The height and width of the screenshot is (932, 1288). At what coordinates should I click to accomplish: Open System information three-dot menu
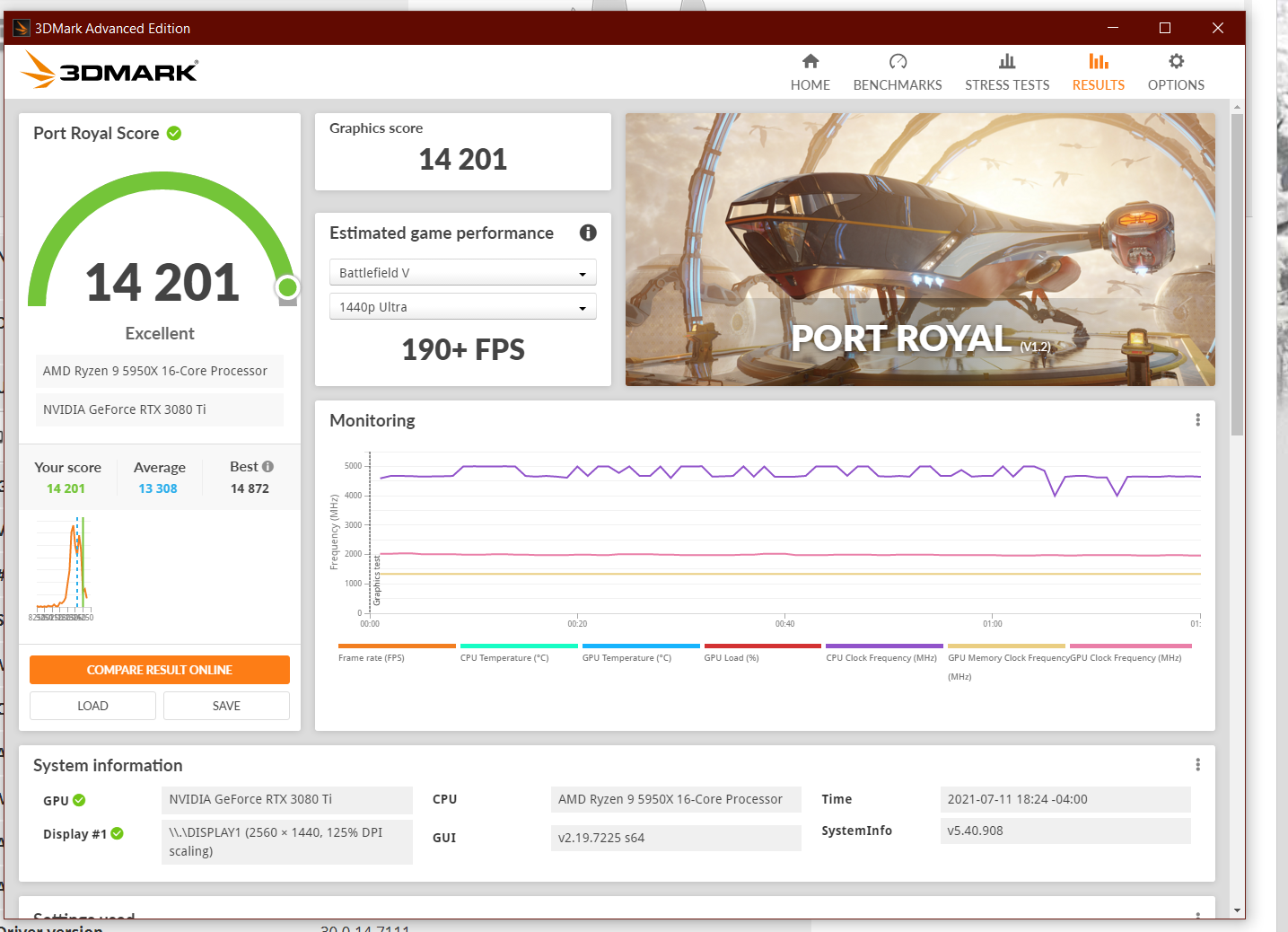click(x=1197, y=765)
